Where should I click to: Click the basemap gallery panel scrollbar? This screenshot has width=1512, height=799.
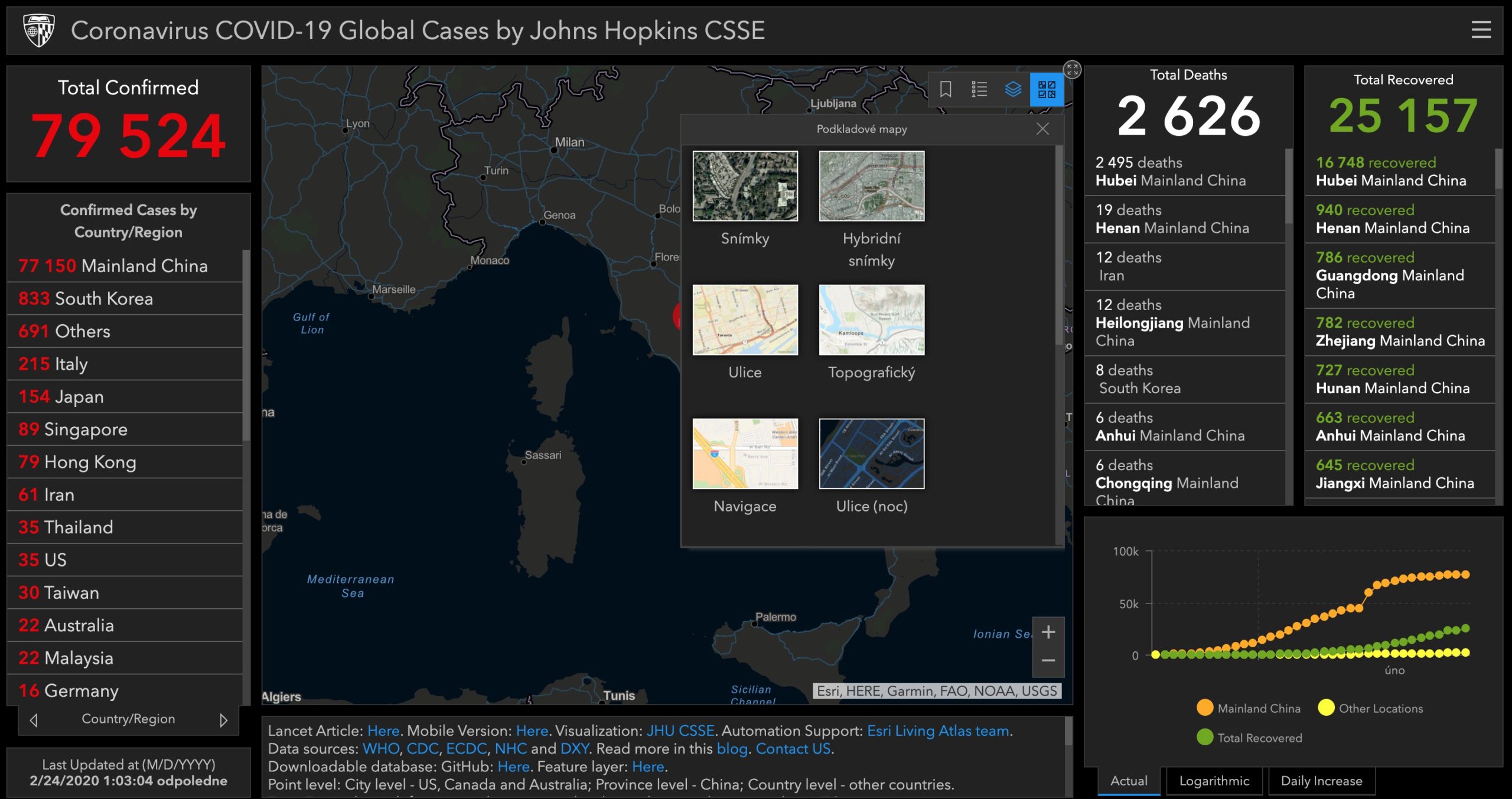pyautogui.click(x=1059, y=245)
